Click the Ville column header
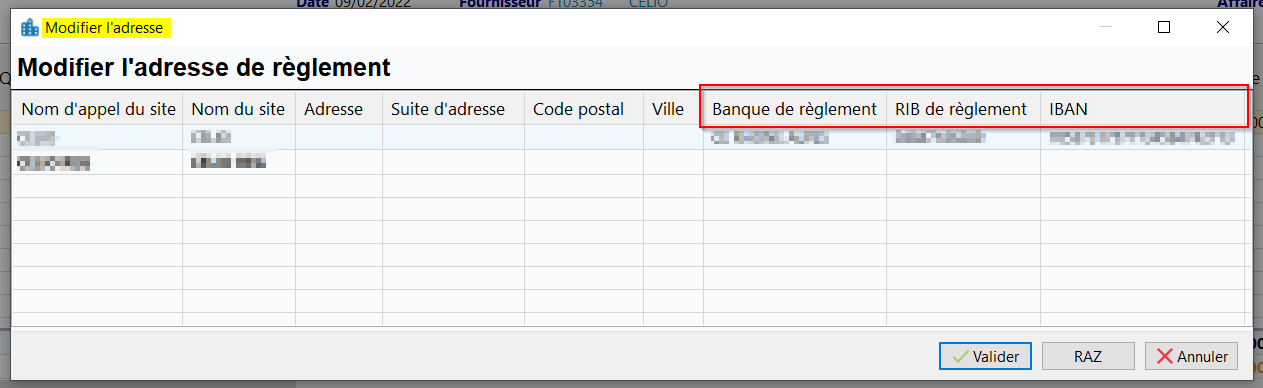 tap(673, 109)
